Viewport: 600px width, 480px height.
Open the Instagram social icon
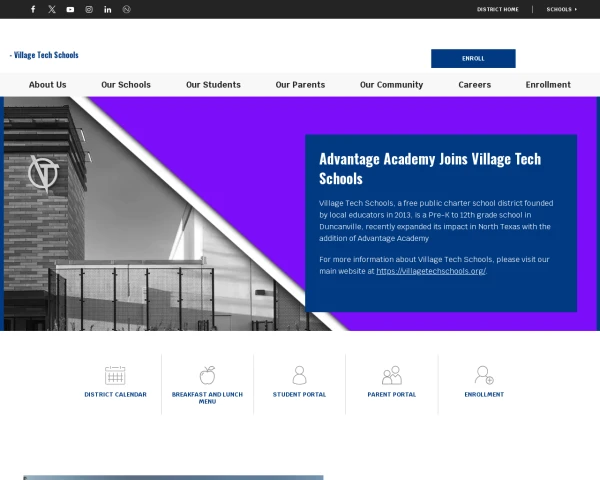click(89, 9)
